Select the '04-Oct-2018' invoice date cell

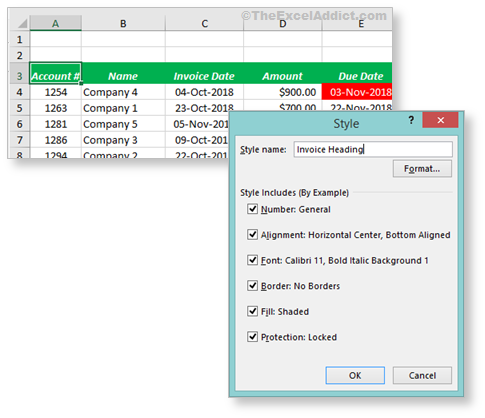click(x=204, y=92)
